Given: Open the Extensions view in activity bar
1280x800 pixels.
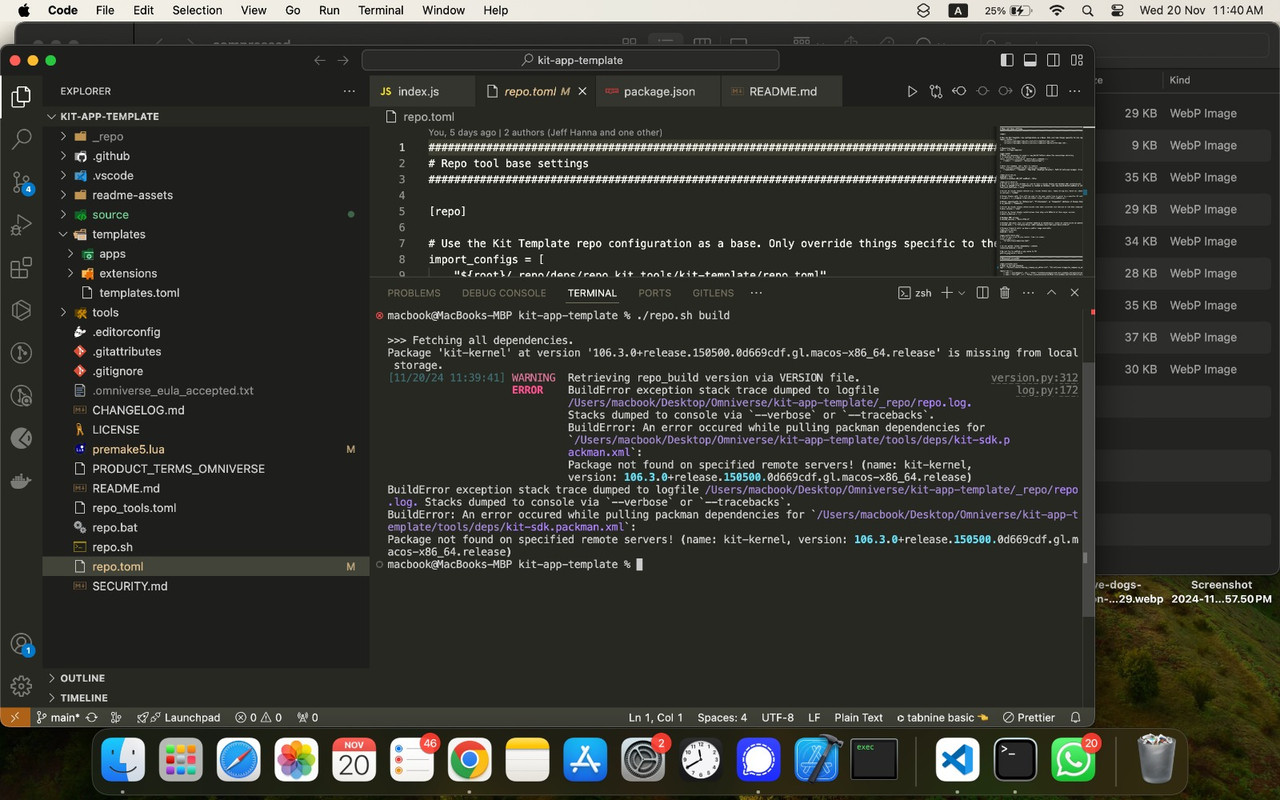Looking at the screenshot, I should [x=21, y=268].
